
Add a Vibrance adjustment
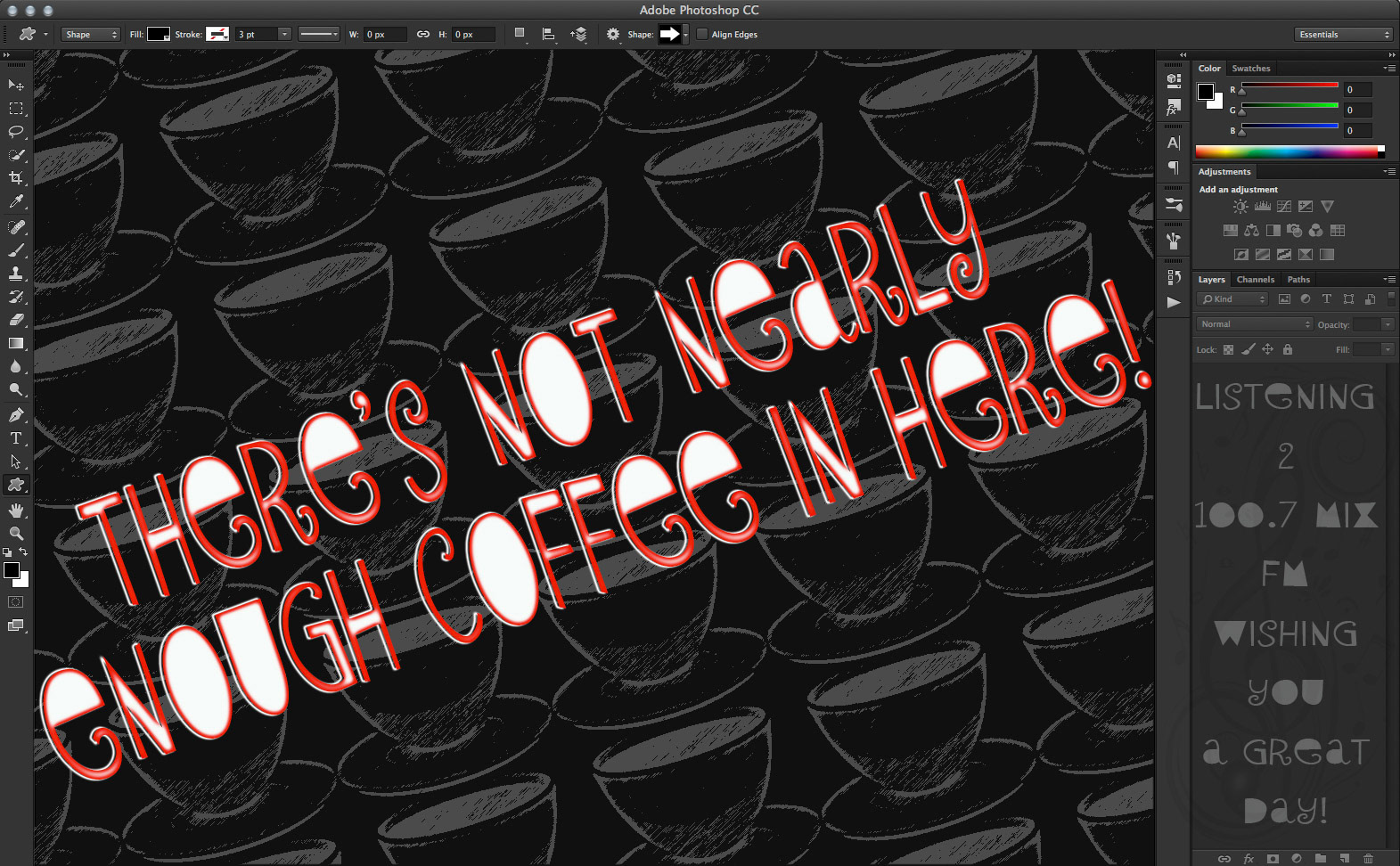tap(1327, 207)
